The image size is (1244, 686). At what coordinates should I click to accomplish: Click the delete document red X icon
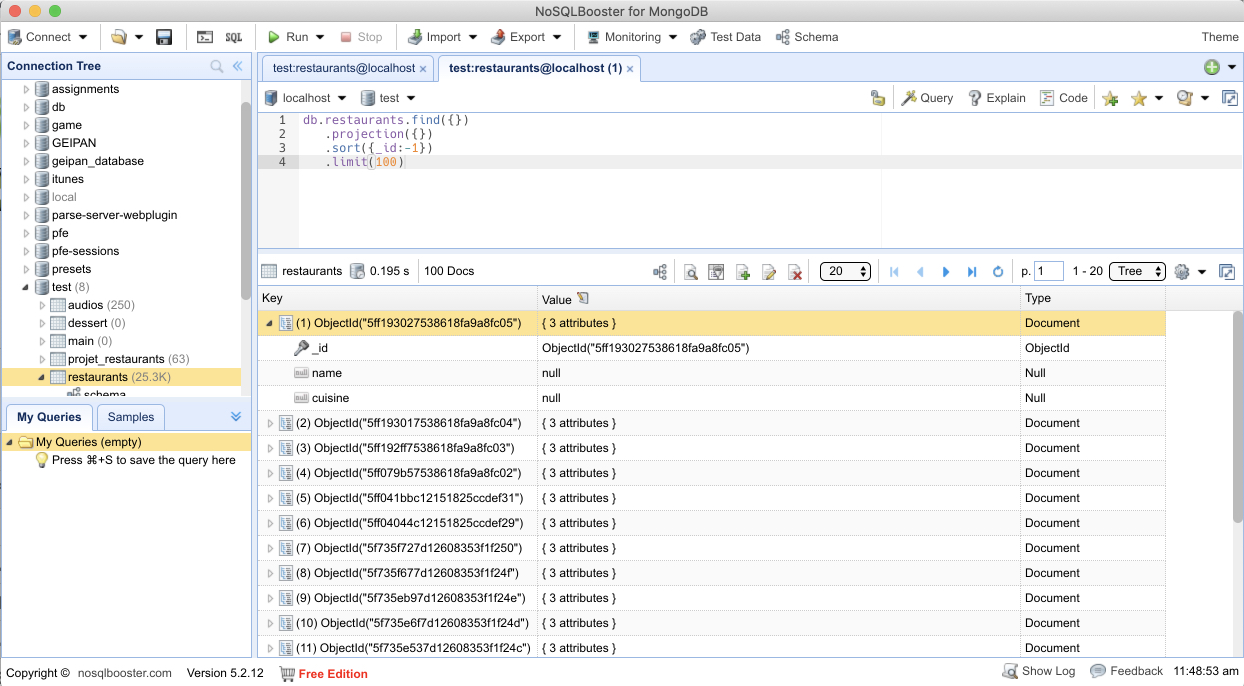tap(795, 272)
